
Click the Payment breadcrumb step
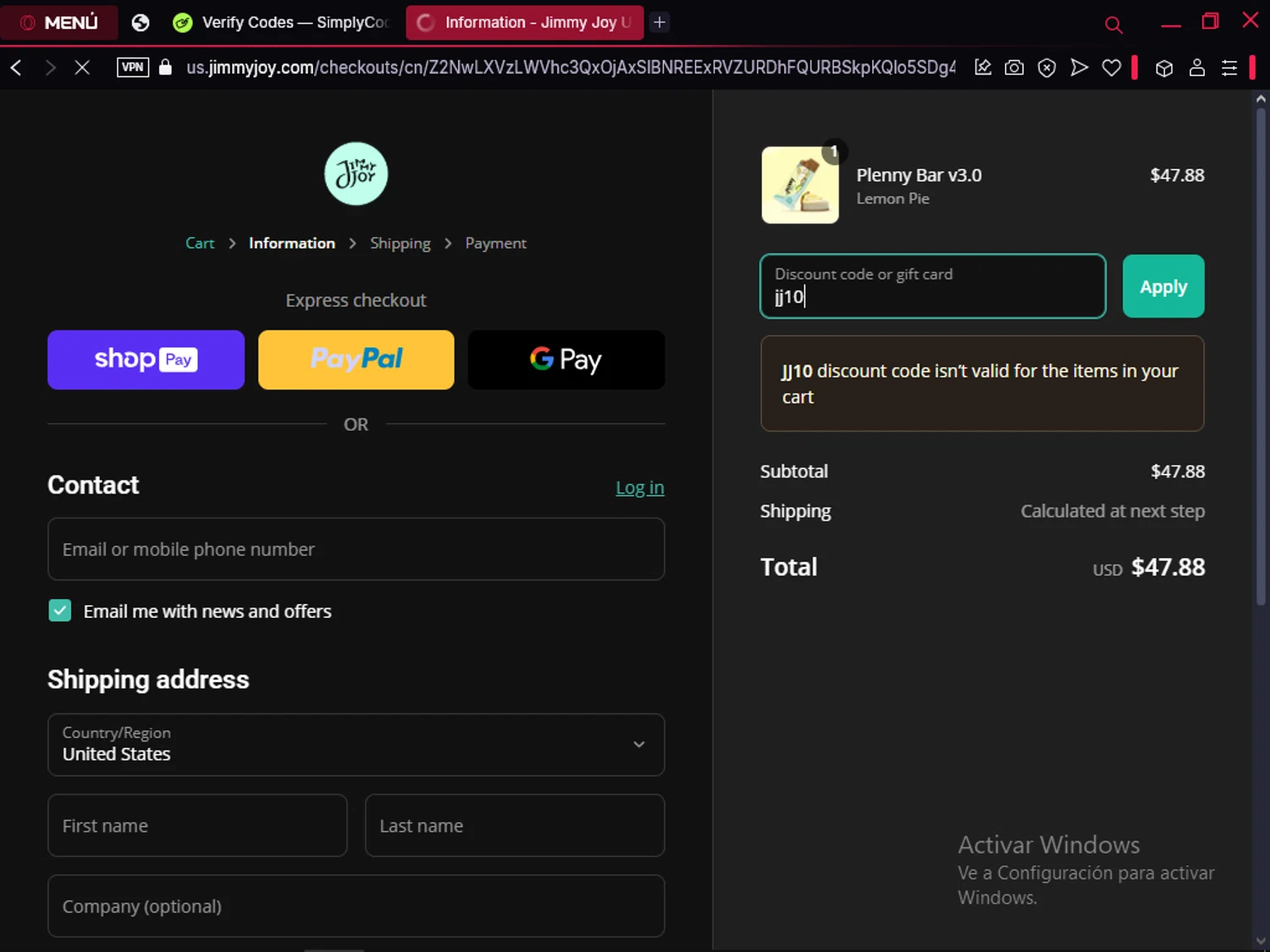point(496,244)
